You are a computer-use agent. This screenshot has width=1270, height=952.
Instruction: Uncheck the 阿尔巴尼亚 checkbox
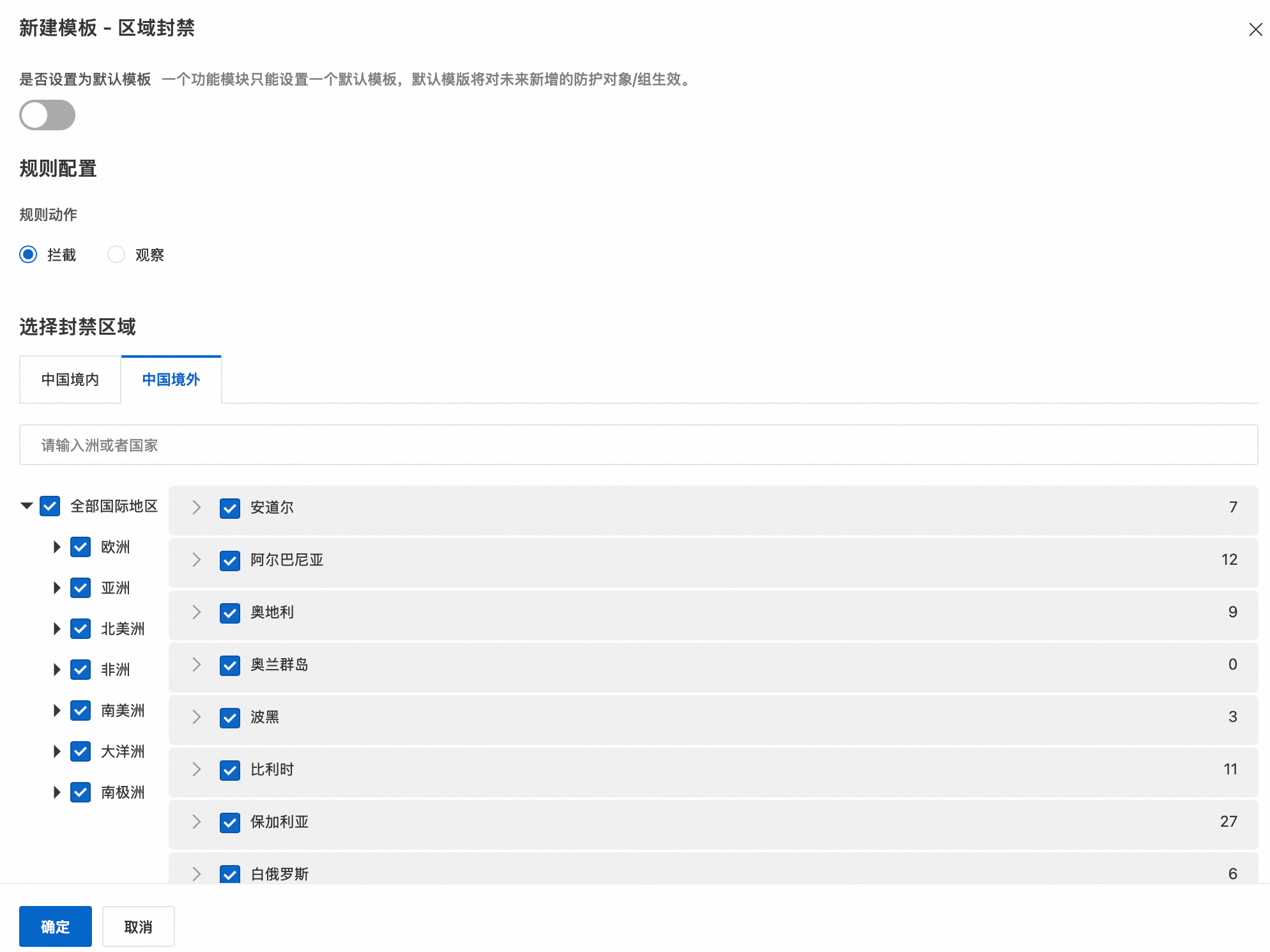[x=230, y=560]
